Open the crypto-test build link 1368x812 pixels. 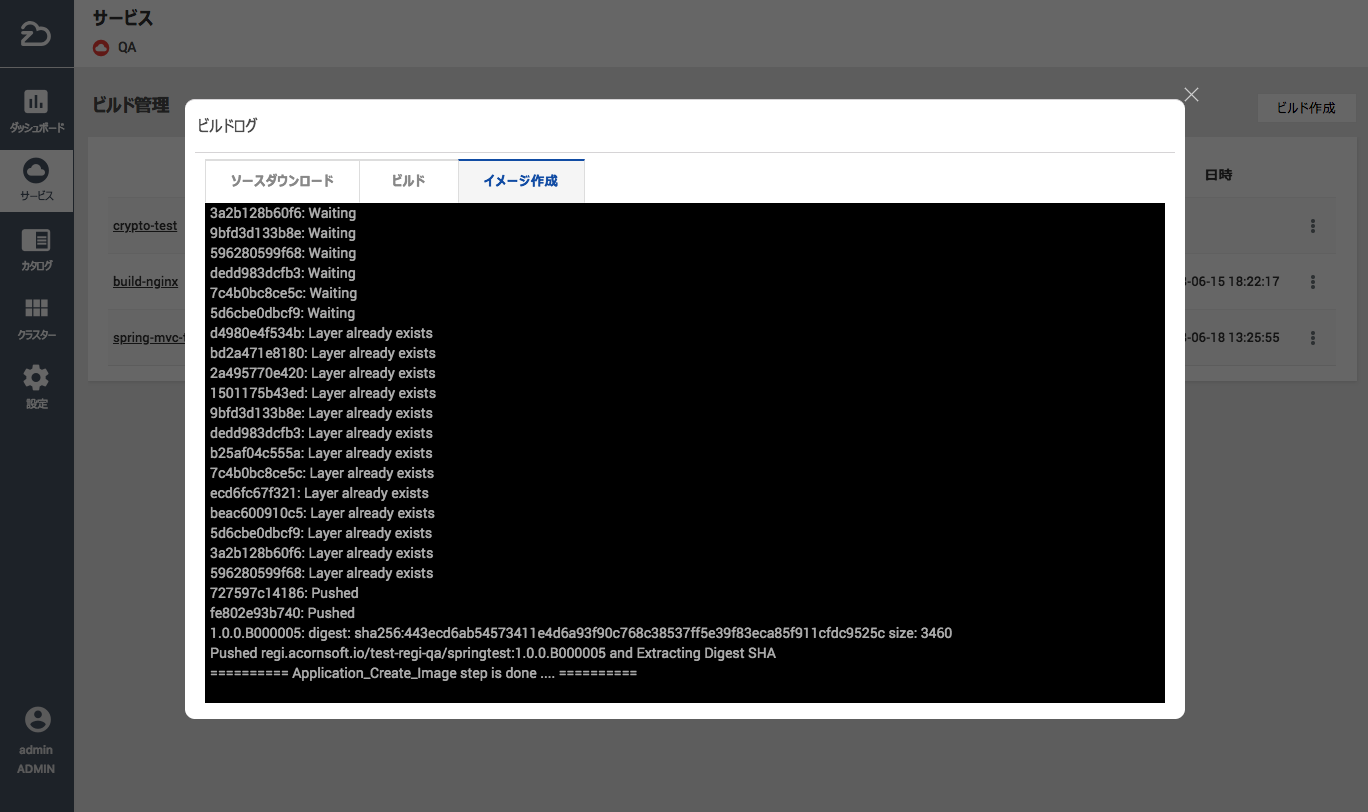point(145,226)
